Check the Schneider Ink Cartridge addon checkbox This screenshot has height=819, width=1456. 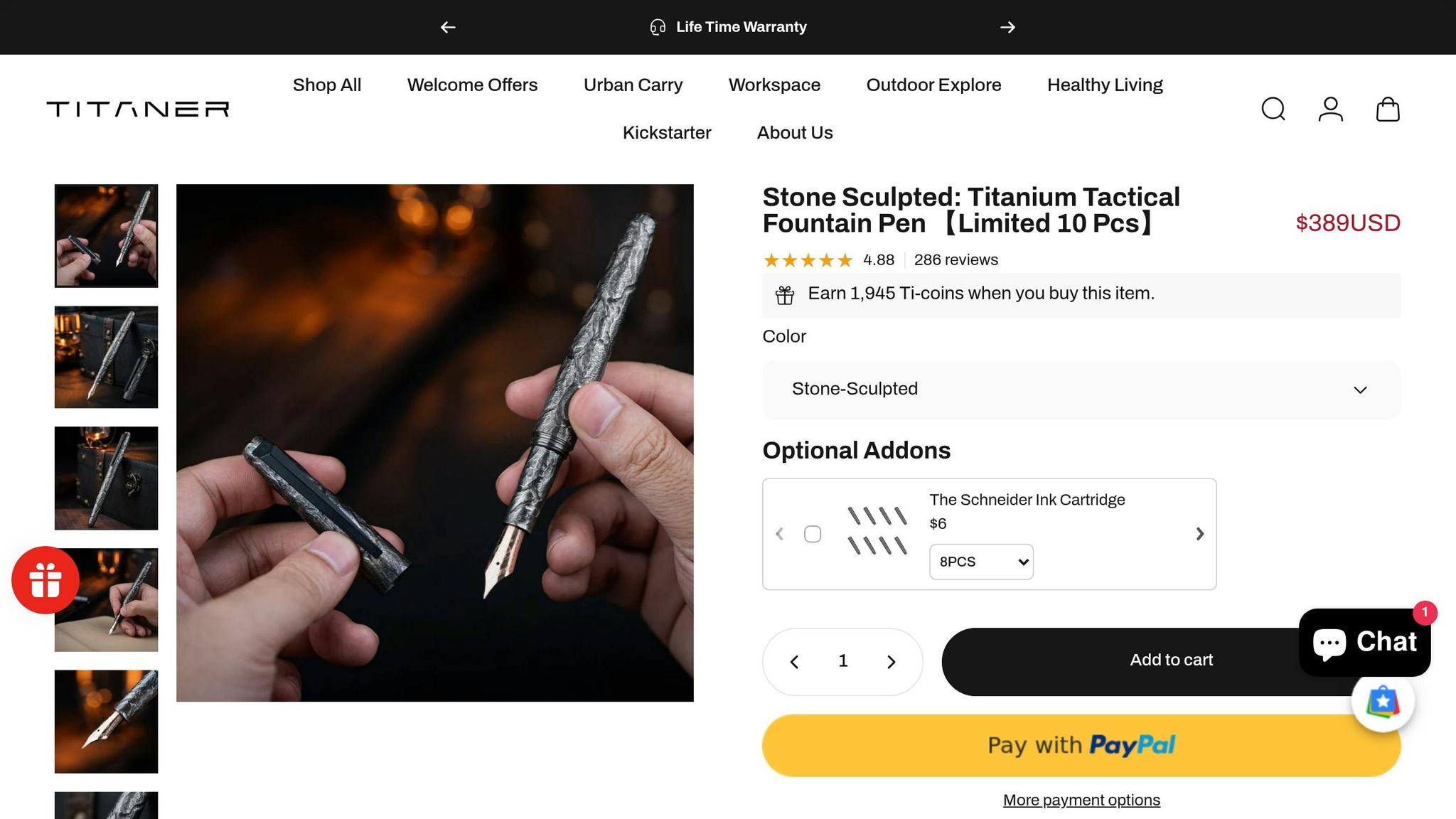[813, 534]
